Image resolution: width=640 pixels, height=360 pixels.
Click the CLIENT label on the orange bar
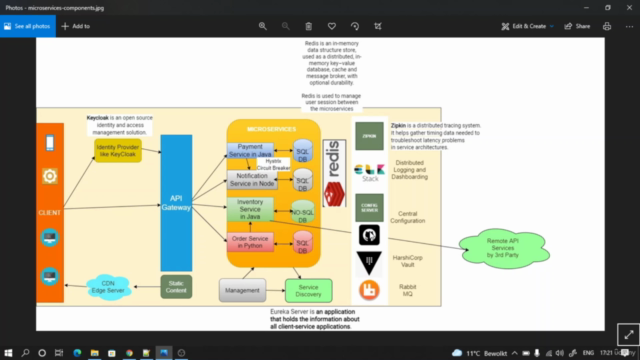[49, 213]
